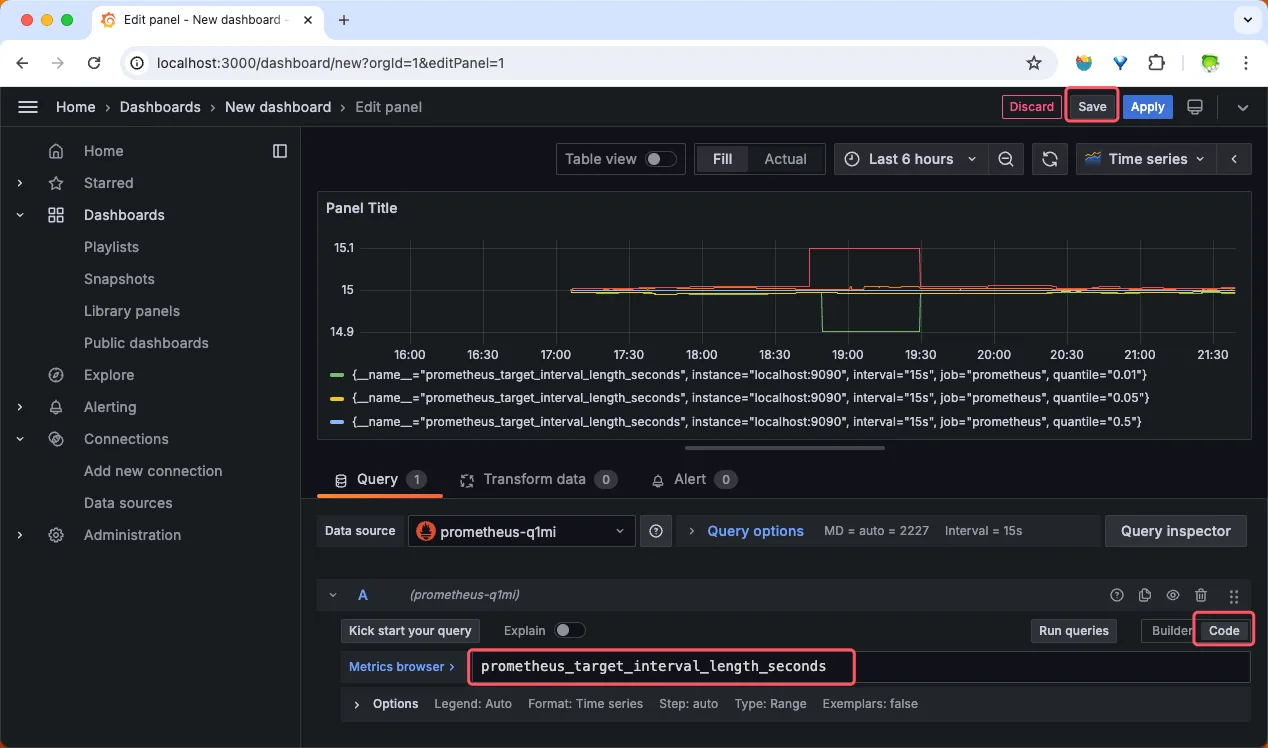Open Query inspector
1268x748 pixels.
pyautogui.click(x=1175, y=531)
